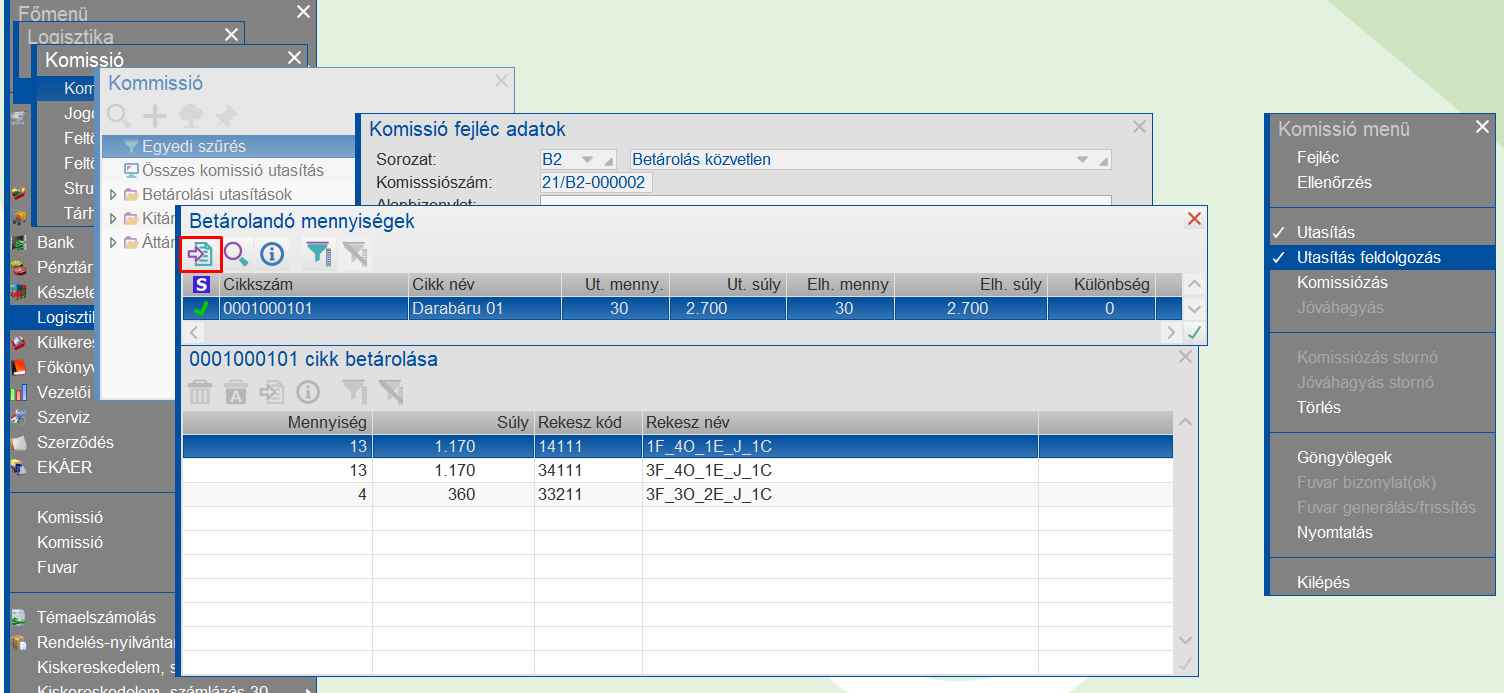This screenshot has height=693, width=1504.
Task: Click the green check mark in row 0001000101
Action: coord(201,309)
